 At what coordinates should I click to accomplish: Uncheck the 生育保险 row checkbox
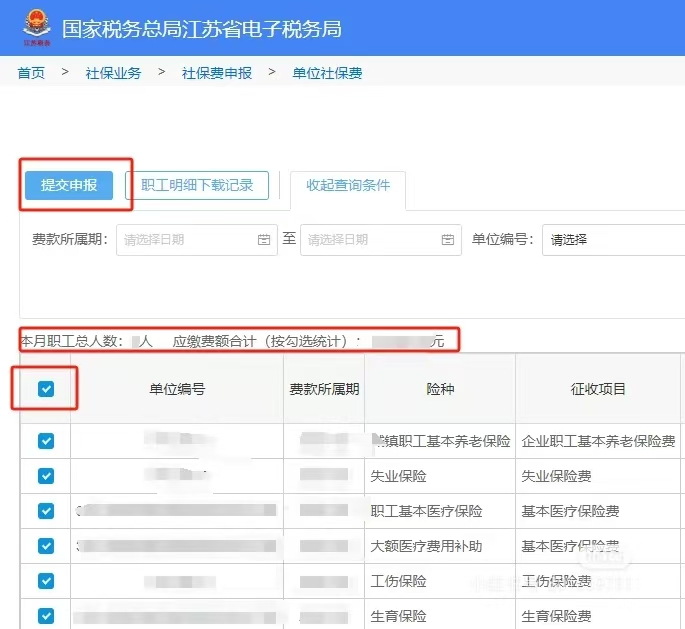click(46, 616)
